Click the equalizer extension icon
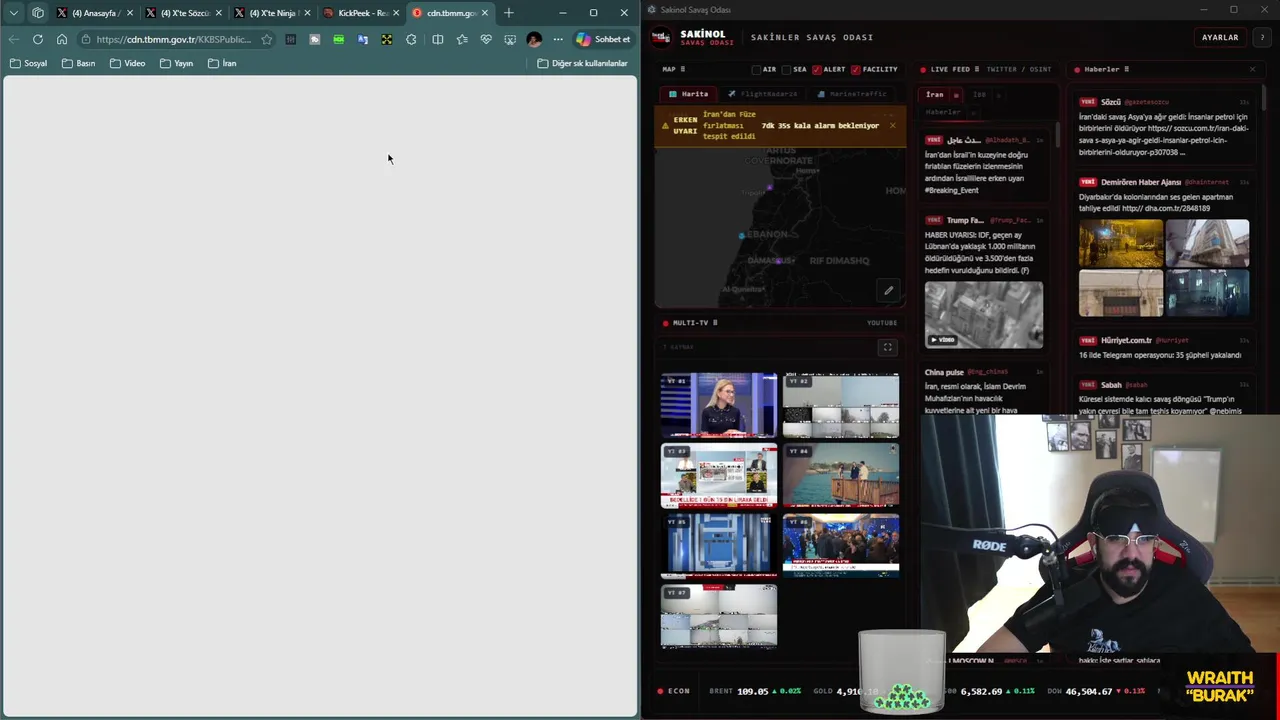Screen dimensions: 1280x720 click(291, 39)
